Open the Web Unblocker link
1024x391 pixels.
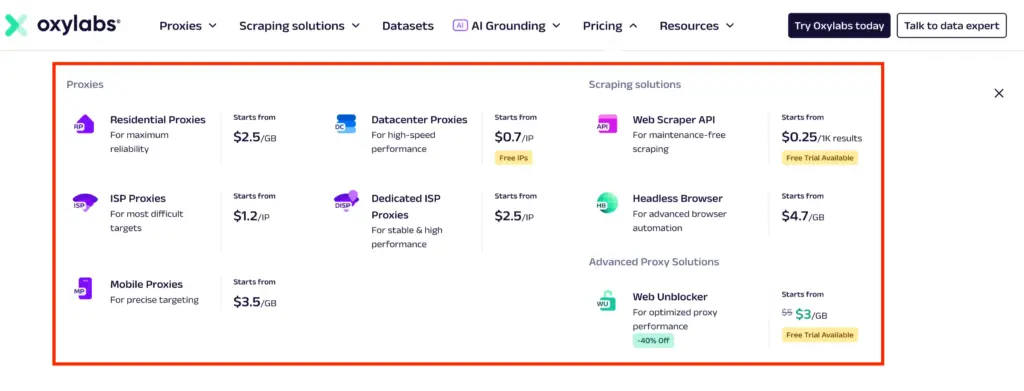click(x=670, y=297)
